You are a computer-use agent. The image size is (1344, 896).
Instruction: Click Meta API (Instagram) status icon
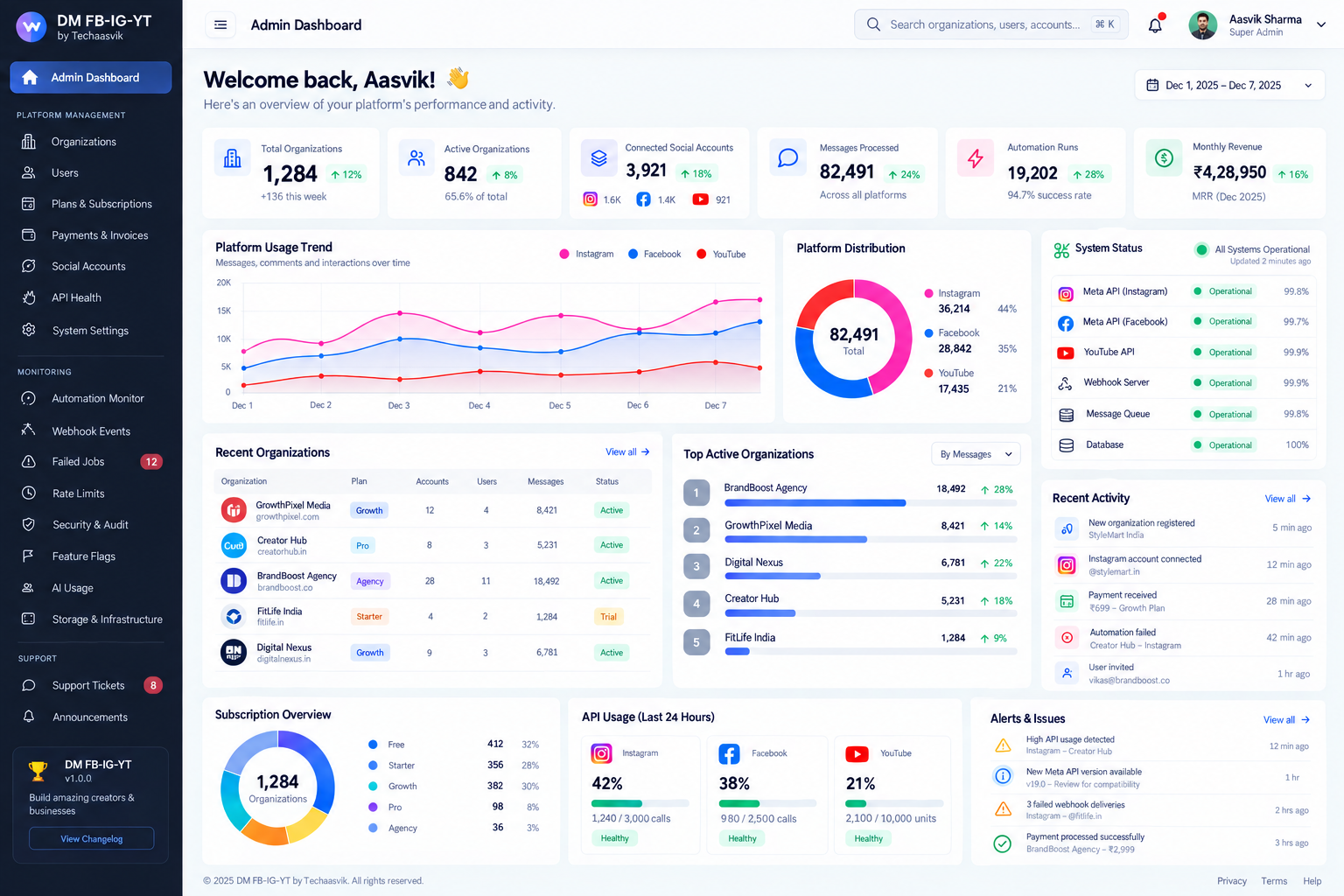click(x=1066, y=294)
